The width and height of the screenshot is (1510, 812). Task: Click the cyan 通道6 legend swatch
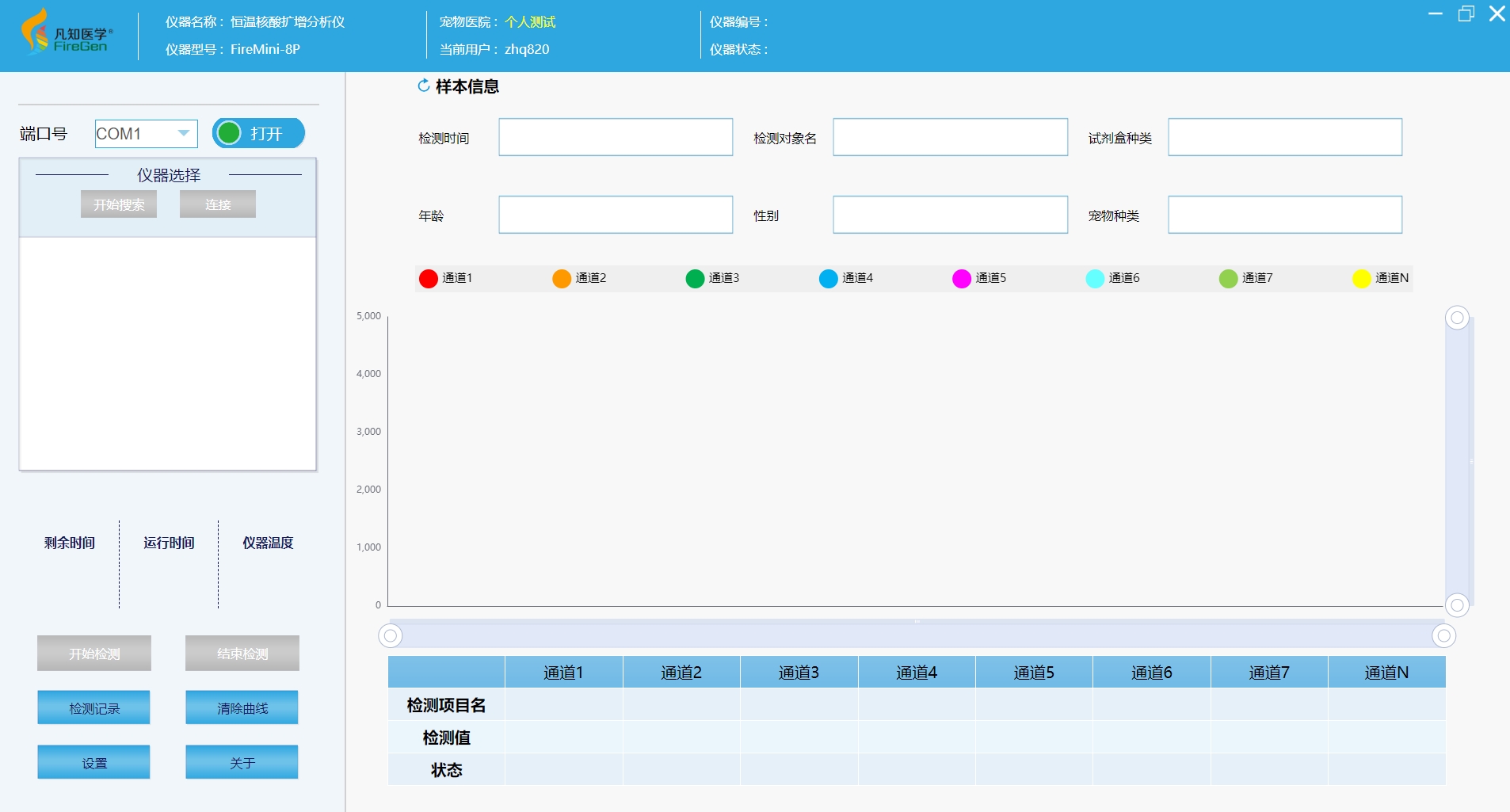pos(1095,279)
